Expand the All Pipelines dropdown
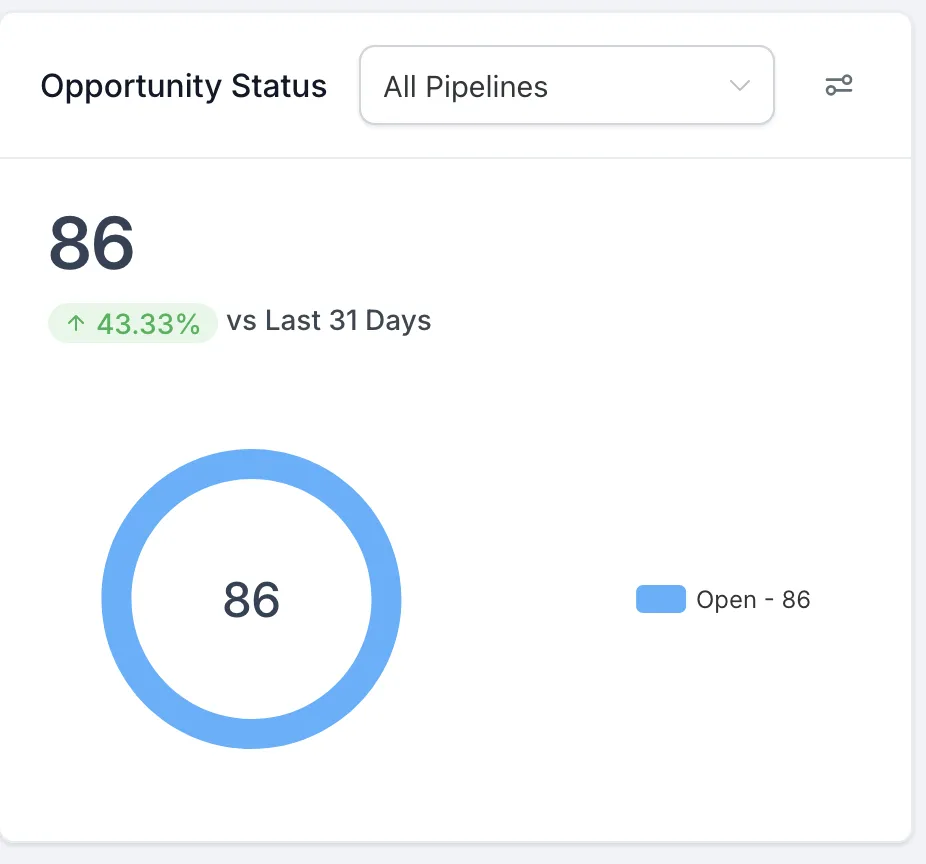 coord(566,86)
